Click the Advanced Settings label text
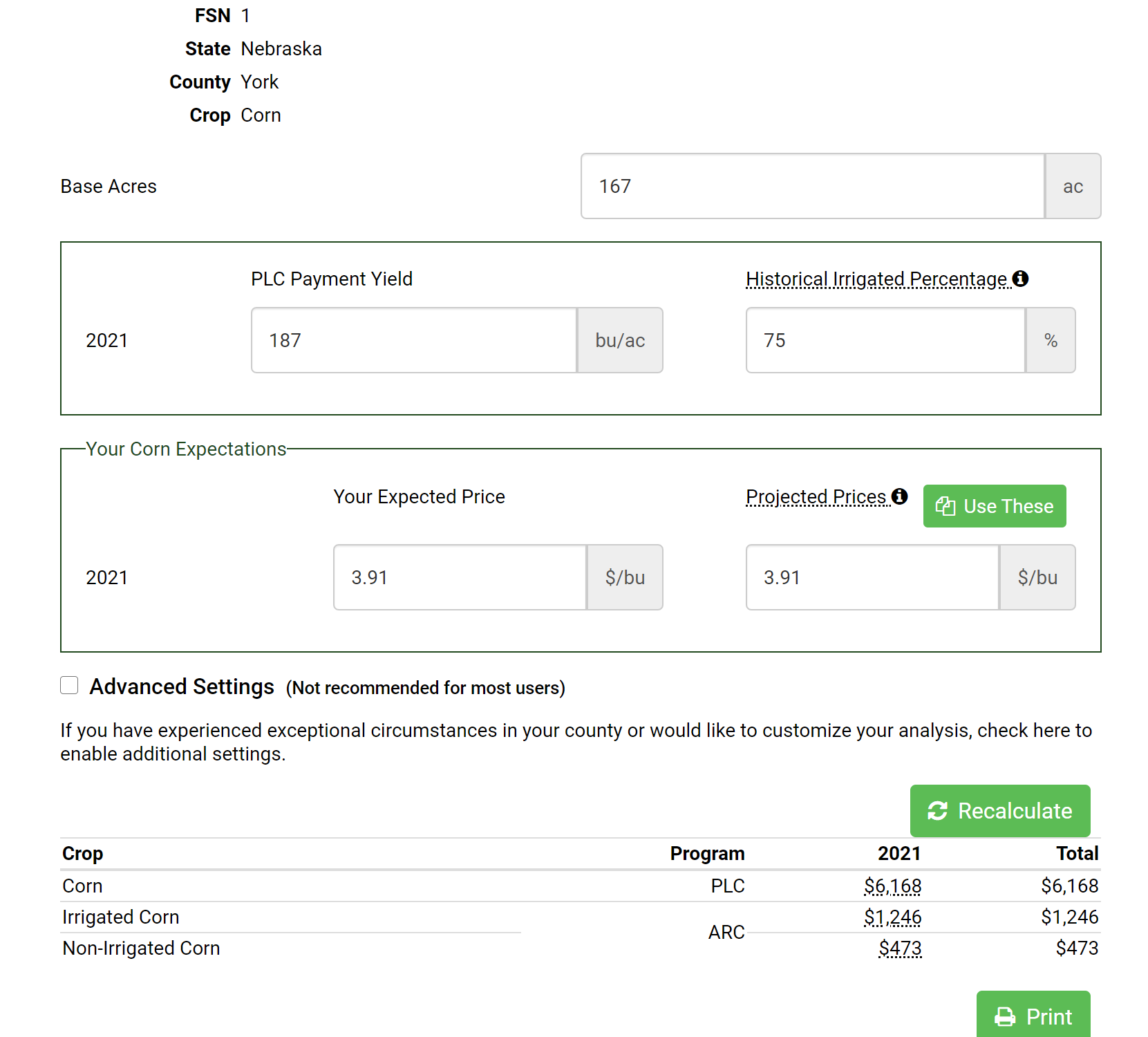Image resolution: width=1148 pixels, height=1037 pixels. [182, 686]
